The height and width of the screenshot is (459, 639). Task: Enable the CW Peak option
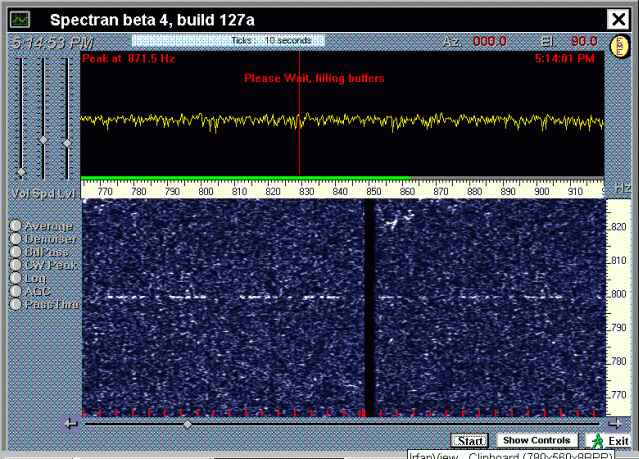click(15, 265)
